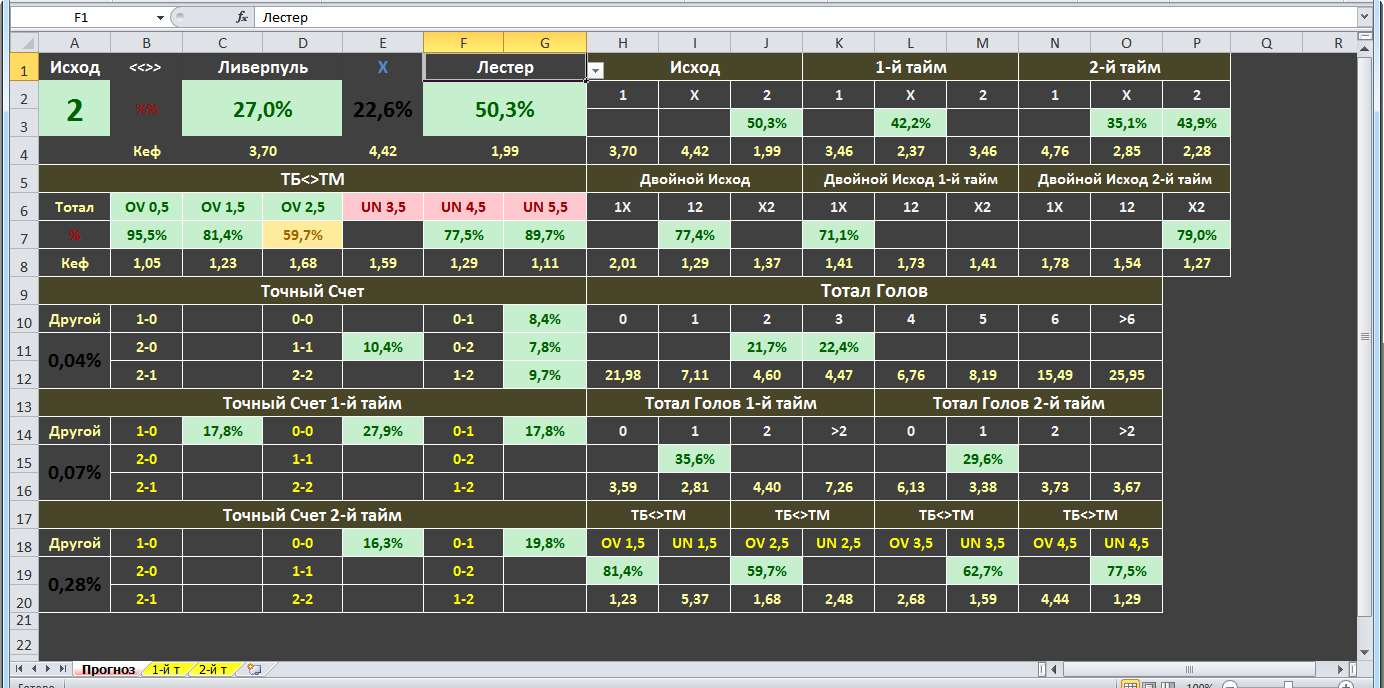
Task: Expand the formula bar with right-edge arrow
Action: click(x=1363, y=17)
